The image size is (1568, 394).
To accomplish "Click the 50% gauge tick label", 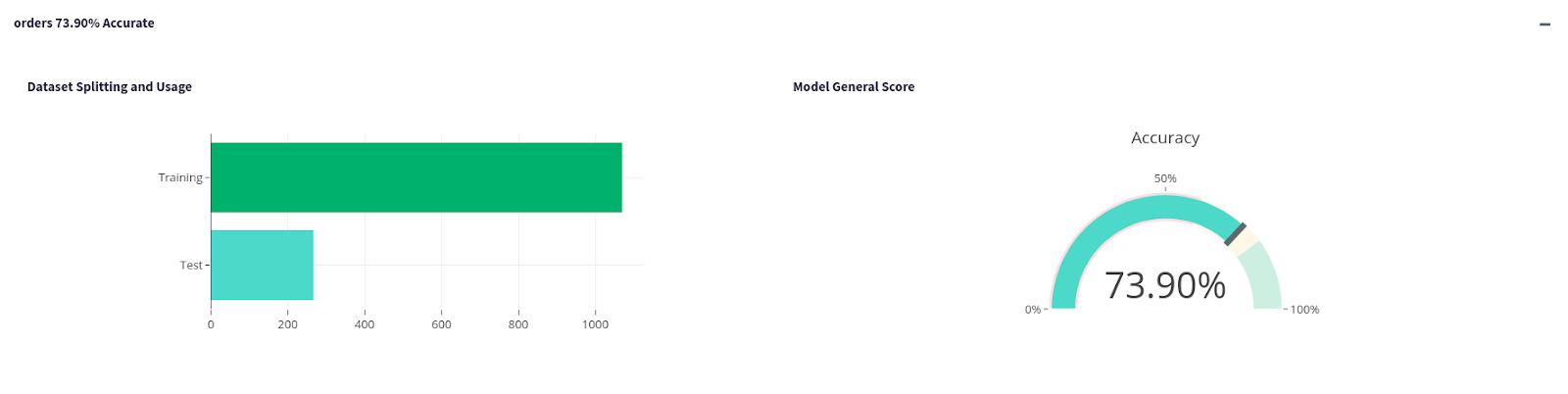I will point(1165,178).
